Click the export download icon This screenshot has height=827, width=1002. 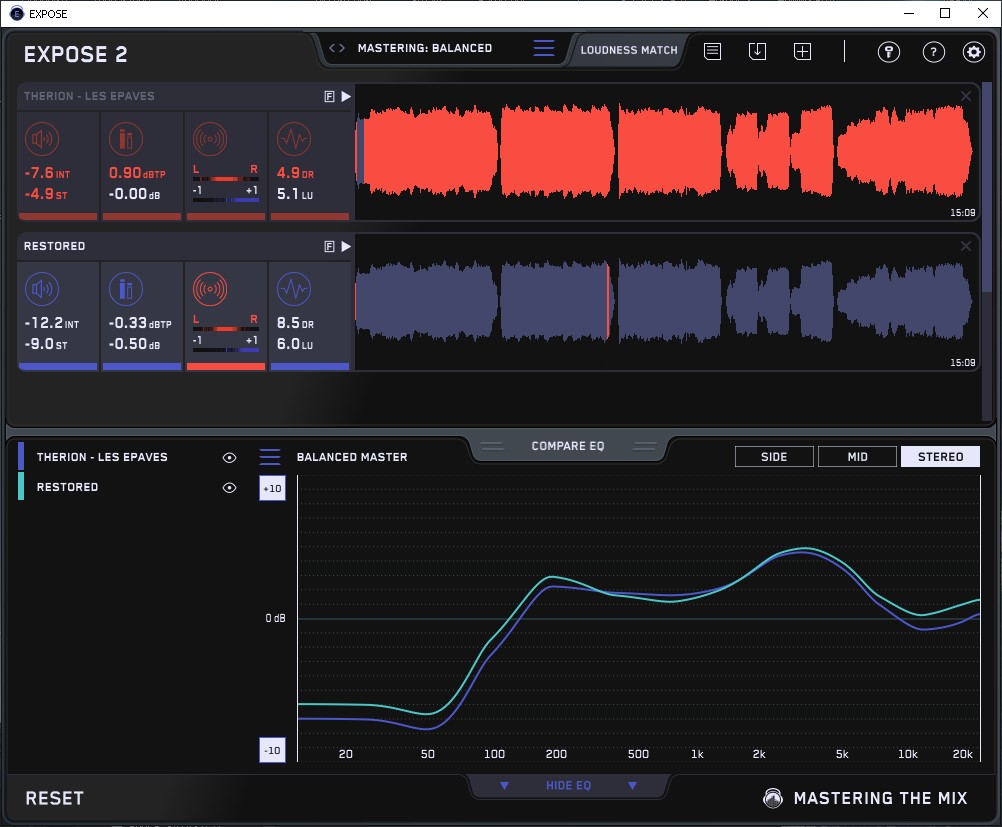coord(757,51)
